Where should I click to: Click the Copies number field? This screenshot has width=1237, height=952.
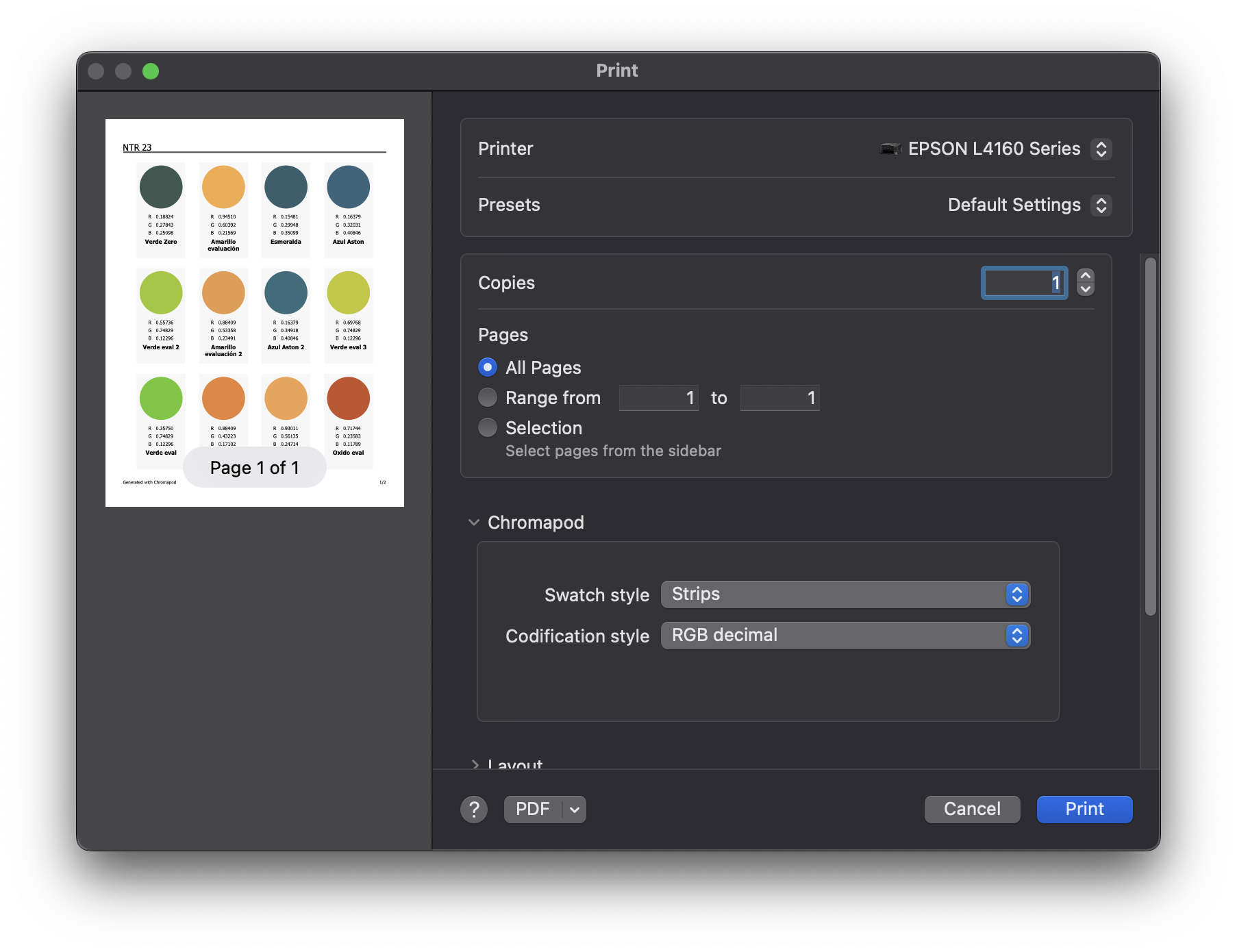[x=1023, y=283]
